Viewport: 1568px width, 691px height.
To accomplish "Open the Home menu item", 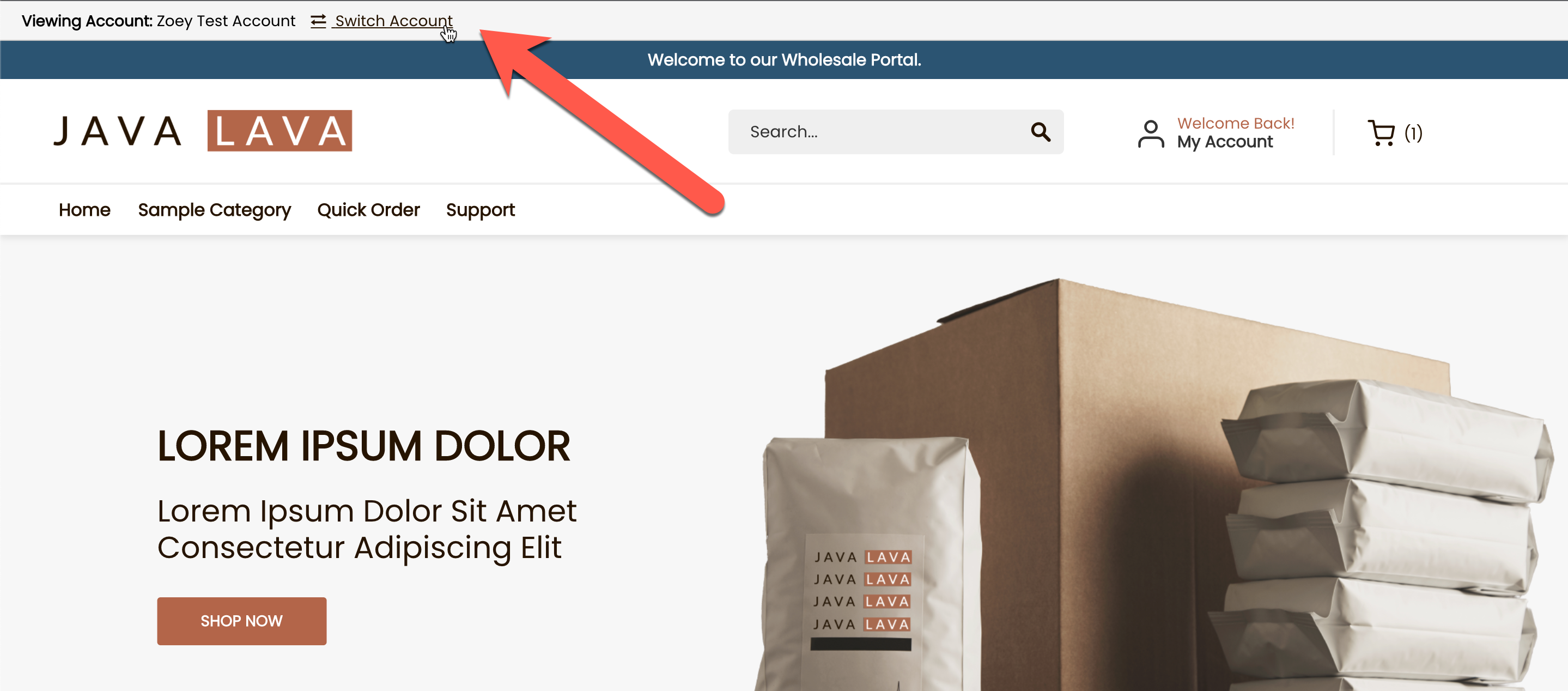I will click(x=84, y=210).
